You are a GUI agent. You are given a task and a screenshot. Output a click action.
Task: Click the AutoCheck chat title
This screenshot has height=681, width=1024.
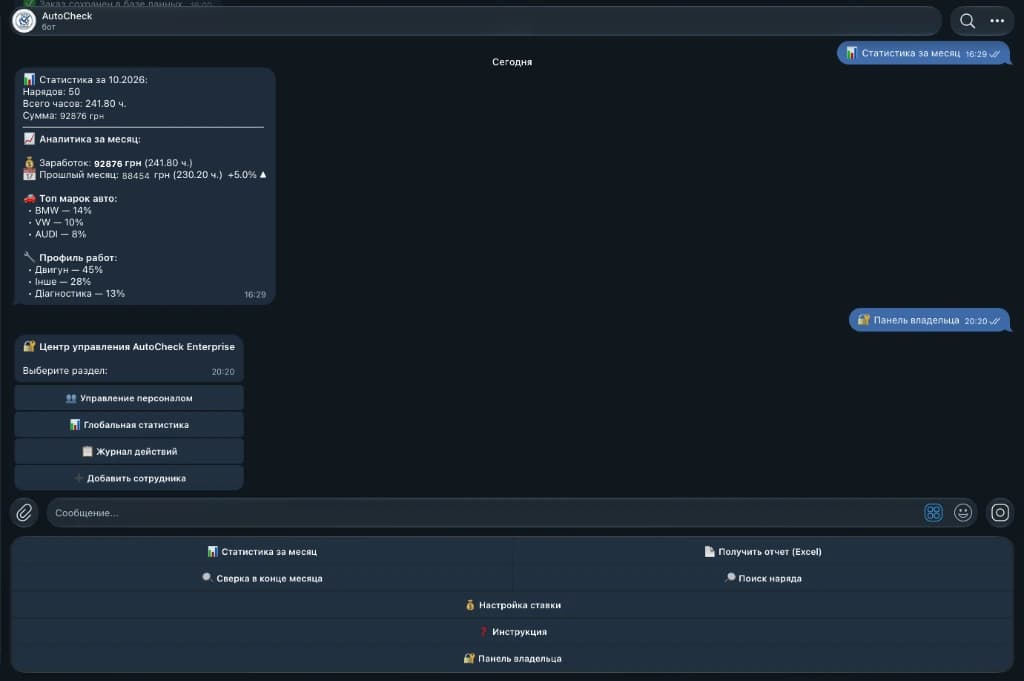pyautogui.click(x=67, y=16)
